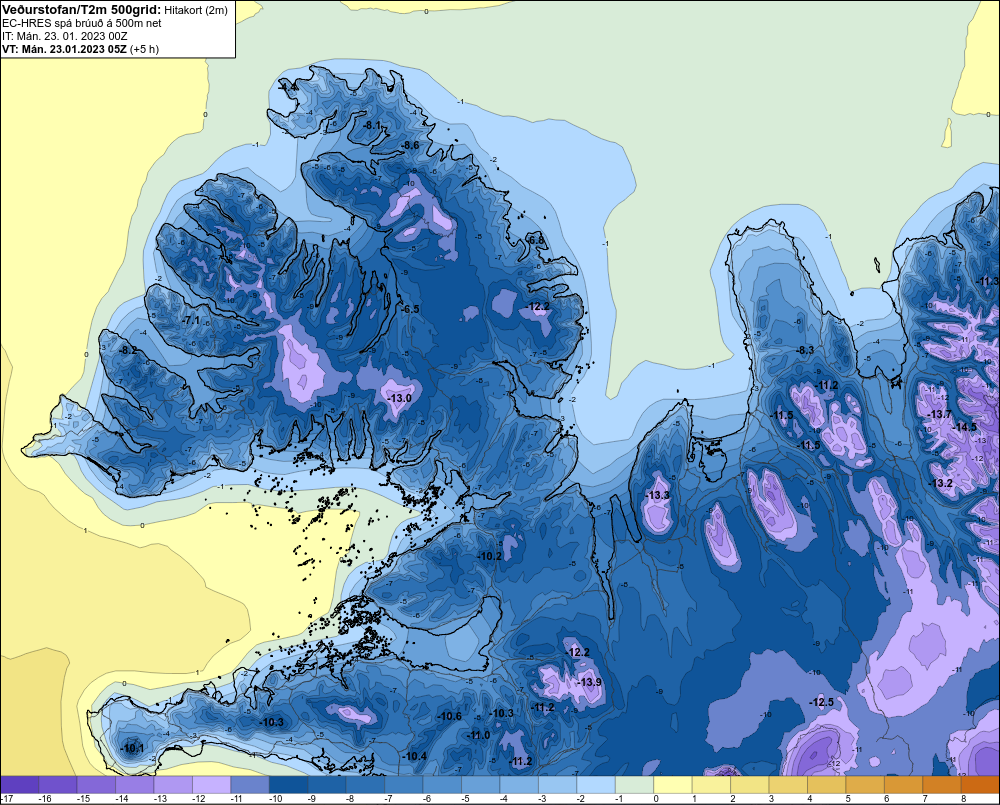Select legend swatch right of the 8 label
Image resolution: width=1000 pixels, height=805 pixels.
tap(980, 785)
